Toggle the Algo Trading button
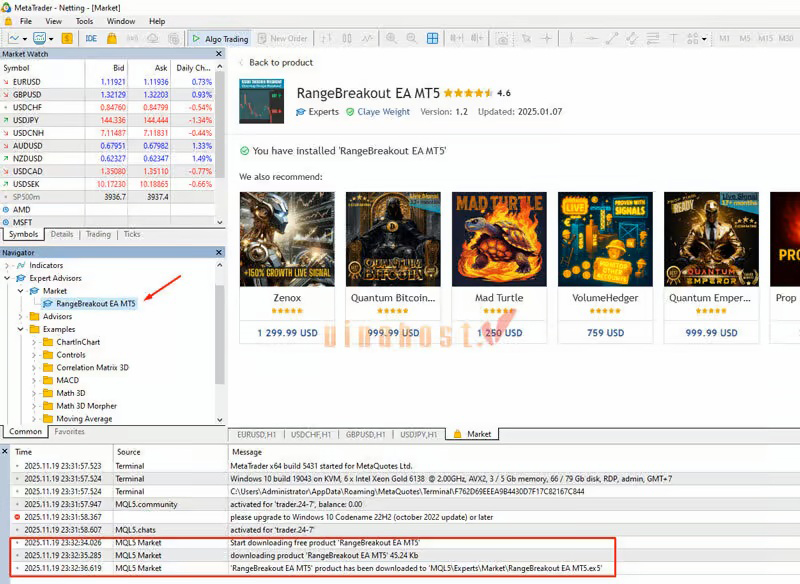 [x=219, y=38]
